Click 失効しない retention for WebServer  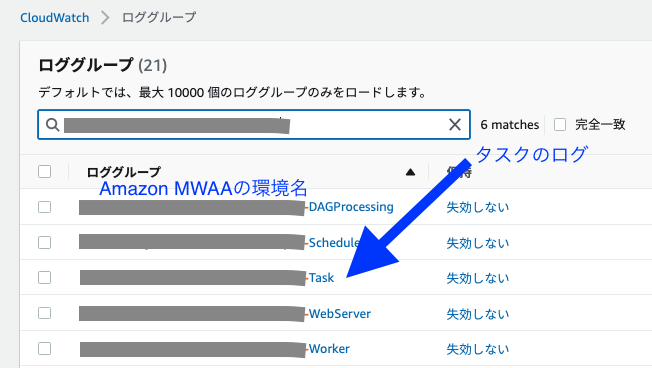click(478, 314)
